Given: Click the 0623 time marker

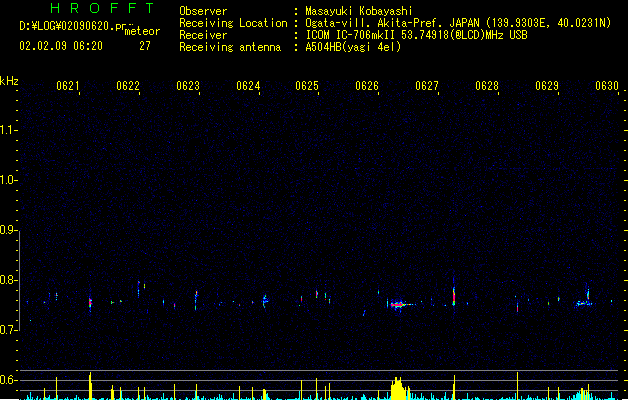Looking at the screenshot, I should pyautogui.click(x=188, y=86).
